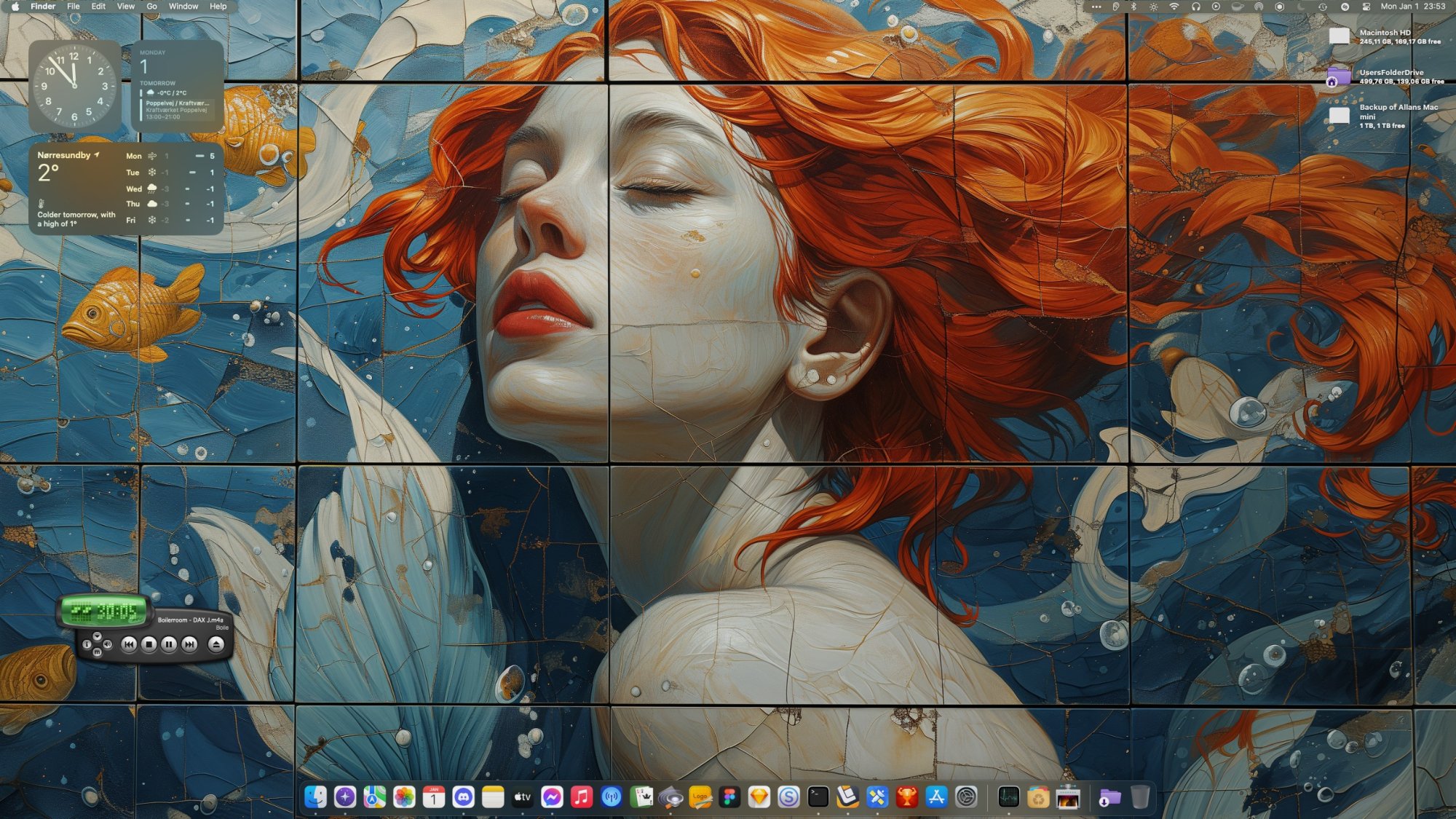Toggle the speaker volume control on the player
Image resolution: width=1456 pixels, height=819 pixels.
(107, 644)
